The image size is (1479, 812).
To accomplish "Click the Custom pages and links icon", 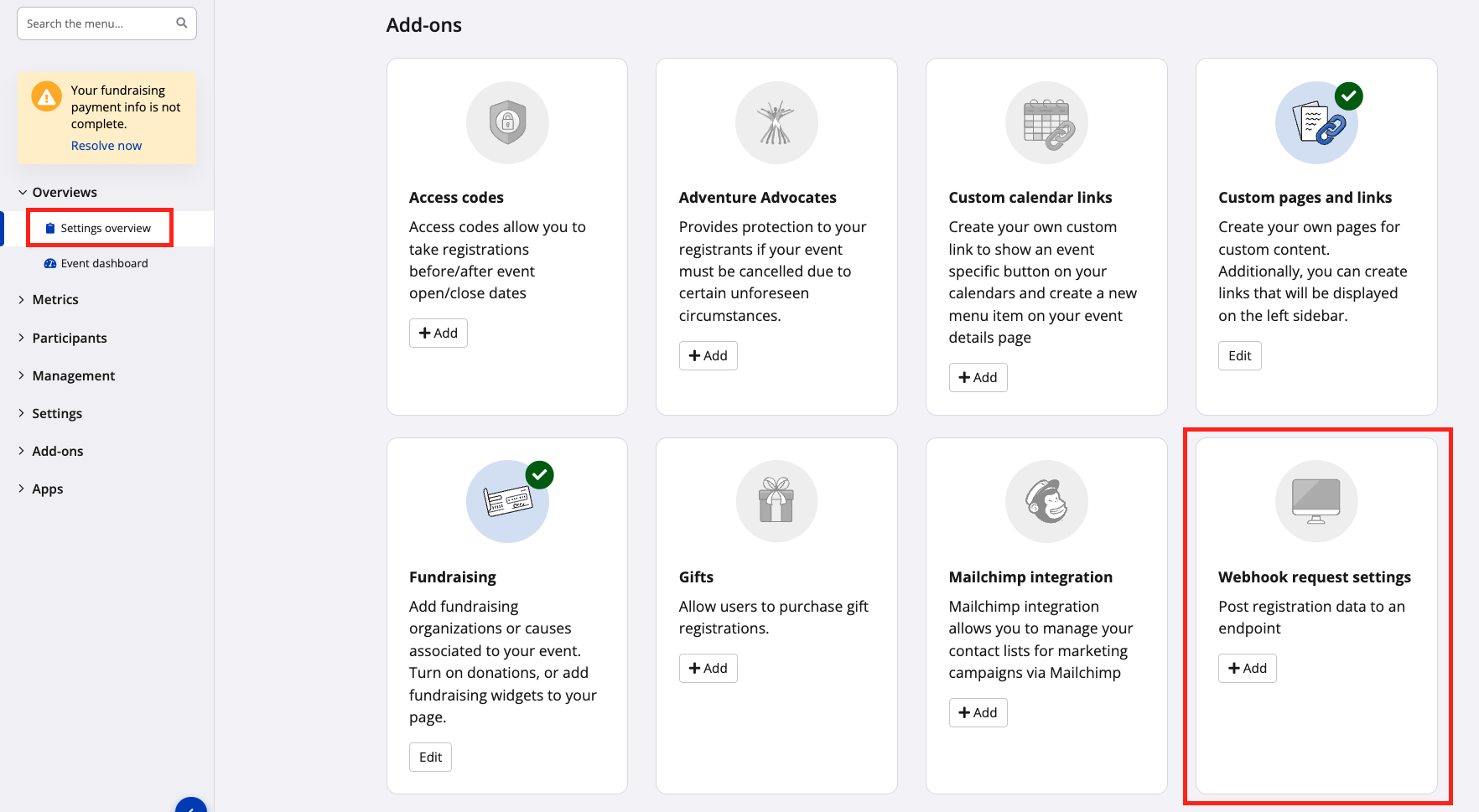I will (x=1316, y=122).
